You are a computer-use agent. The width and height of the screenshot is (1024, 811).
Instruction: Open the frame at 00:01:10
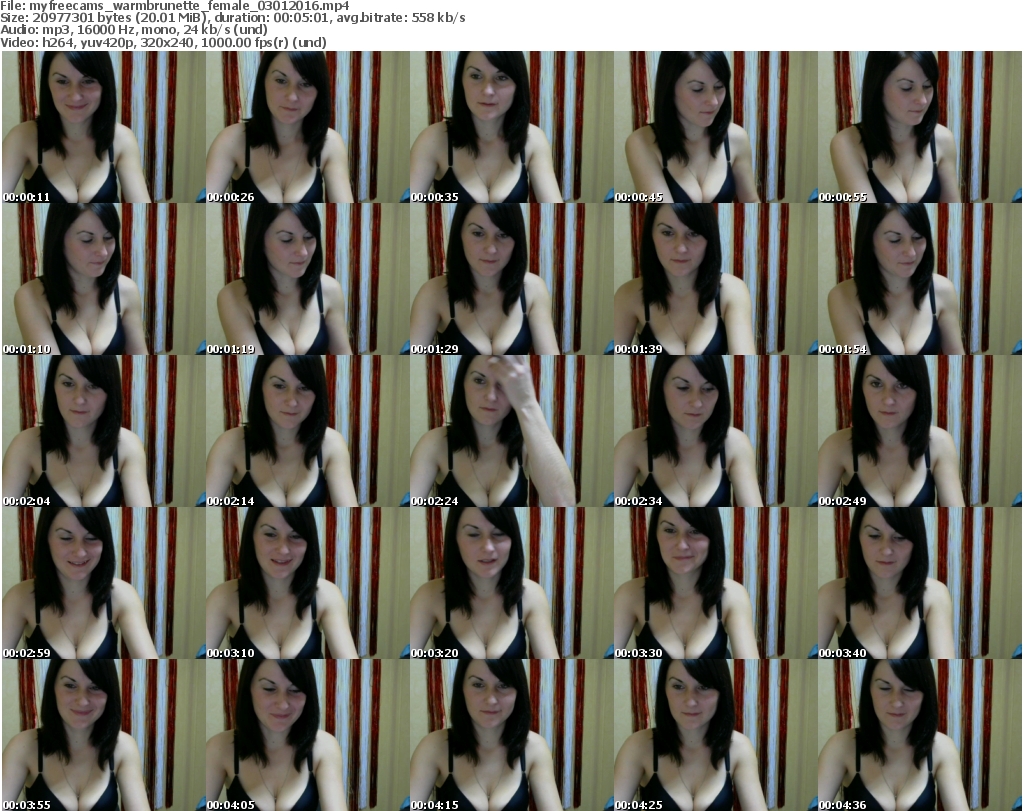(104, 279)
